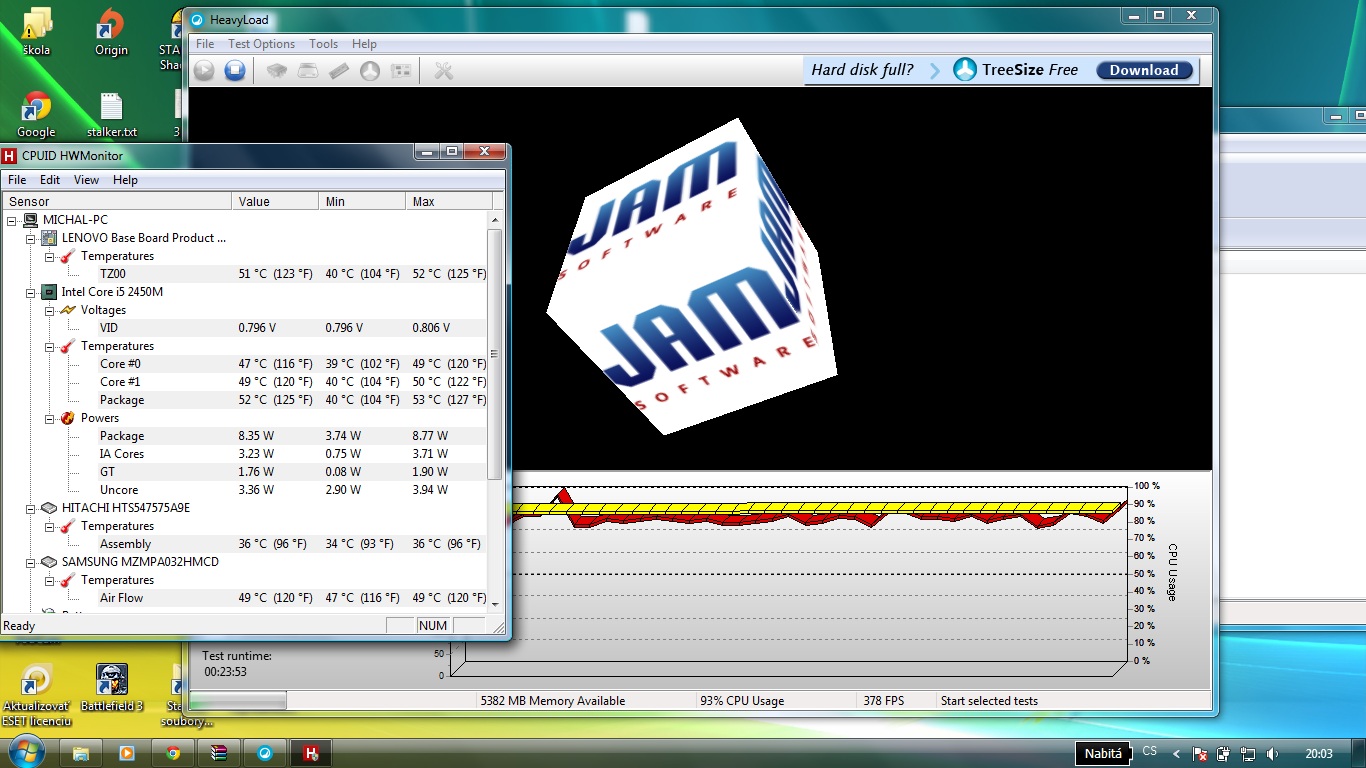
Task: Click the Intel Core i5 processor icon
Action: point(48,292)
